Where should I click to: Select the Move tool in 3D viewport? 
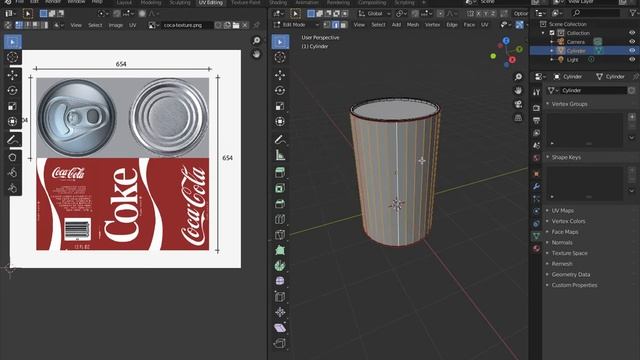(280, 75)
